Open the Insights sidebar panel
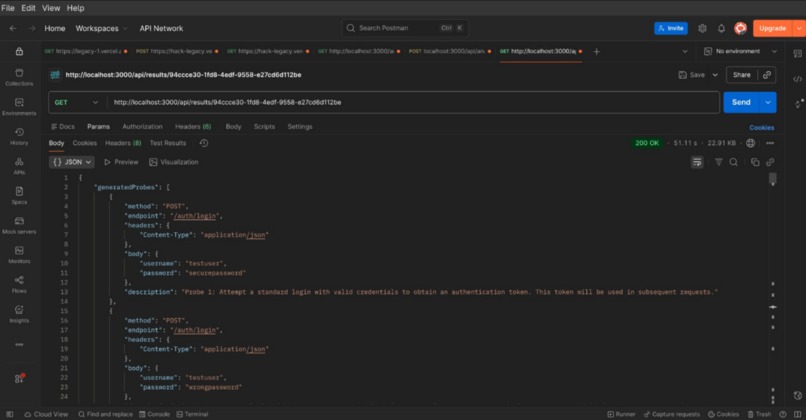The image size is (806, 420). (x=19, y=314)
